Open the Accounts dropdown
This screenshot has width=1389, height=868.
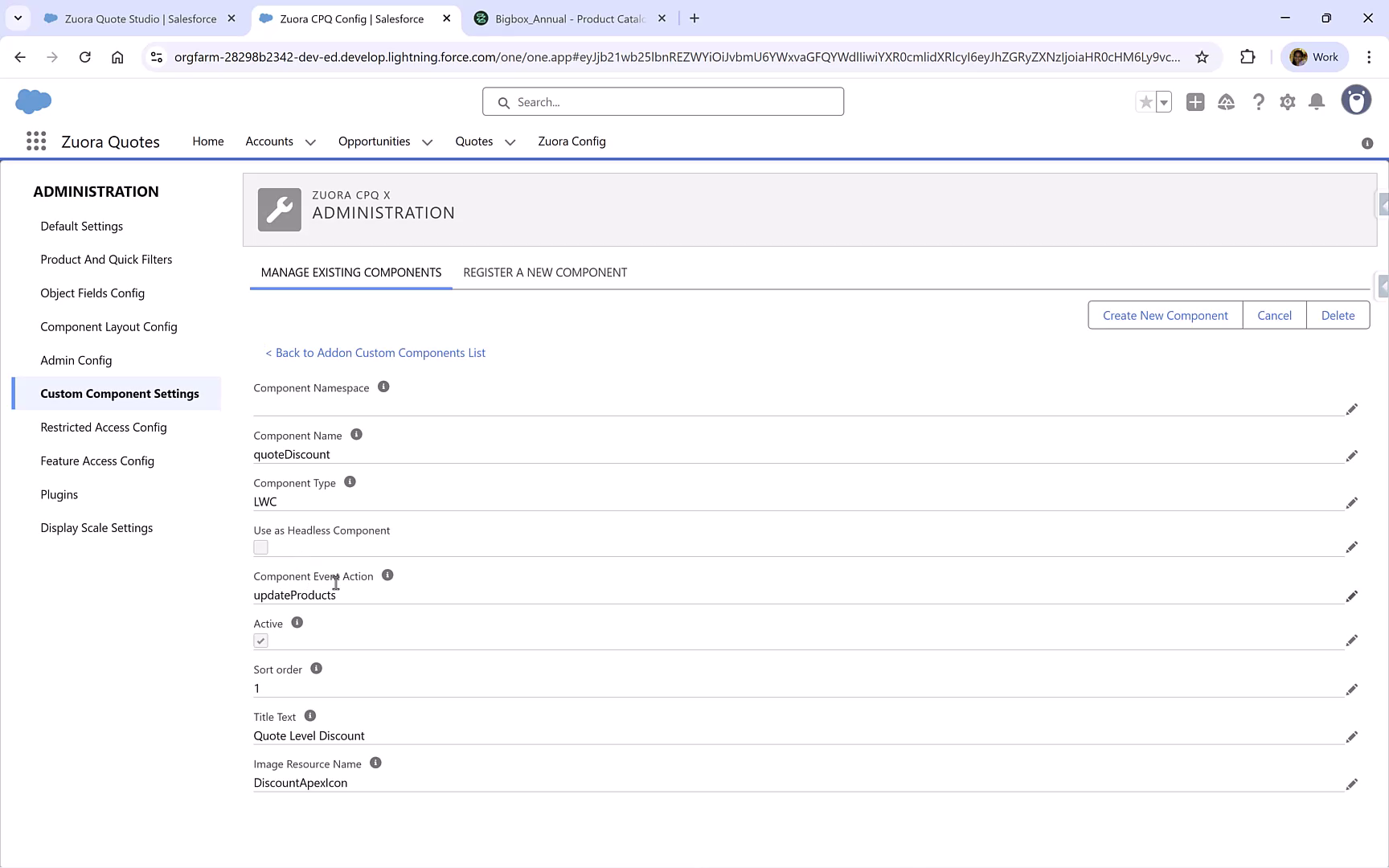click(310, 141)
